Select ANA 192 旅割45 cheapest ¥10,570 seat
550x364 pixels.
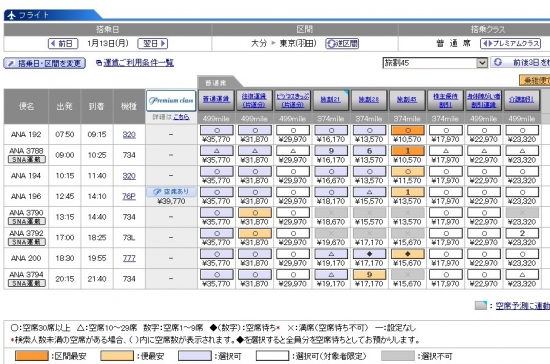tap(407, 130)
